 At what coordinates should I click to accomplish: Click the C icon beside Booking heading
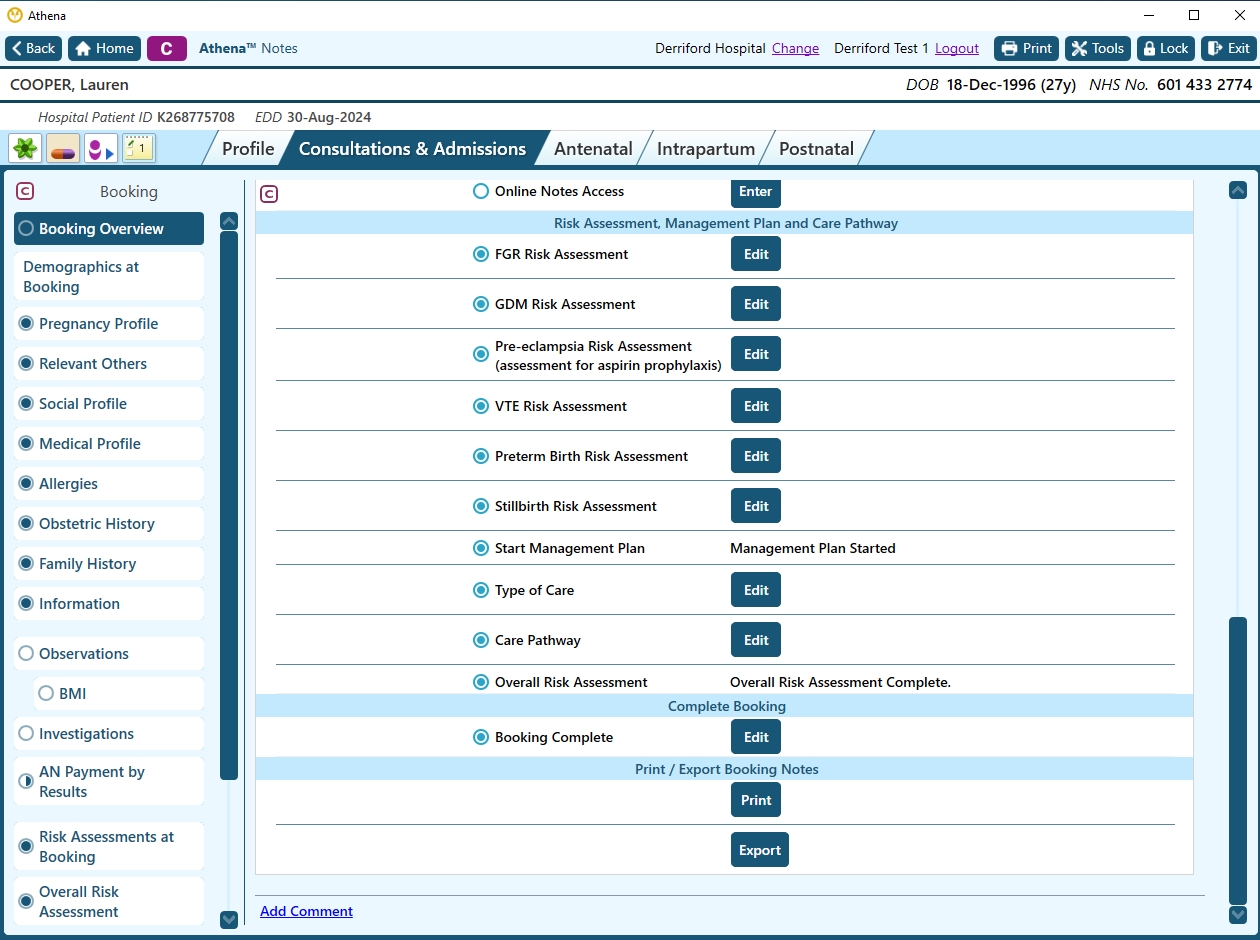pyautogui.click(x=26, y=191)
